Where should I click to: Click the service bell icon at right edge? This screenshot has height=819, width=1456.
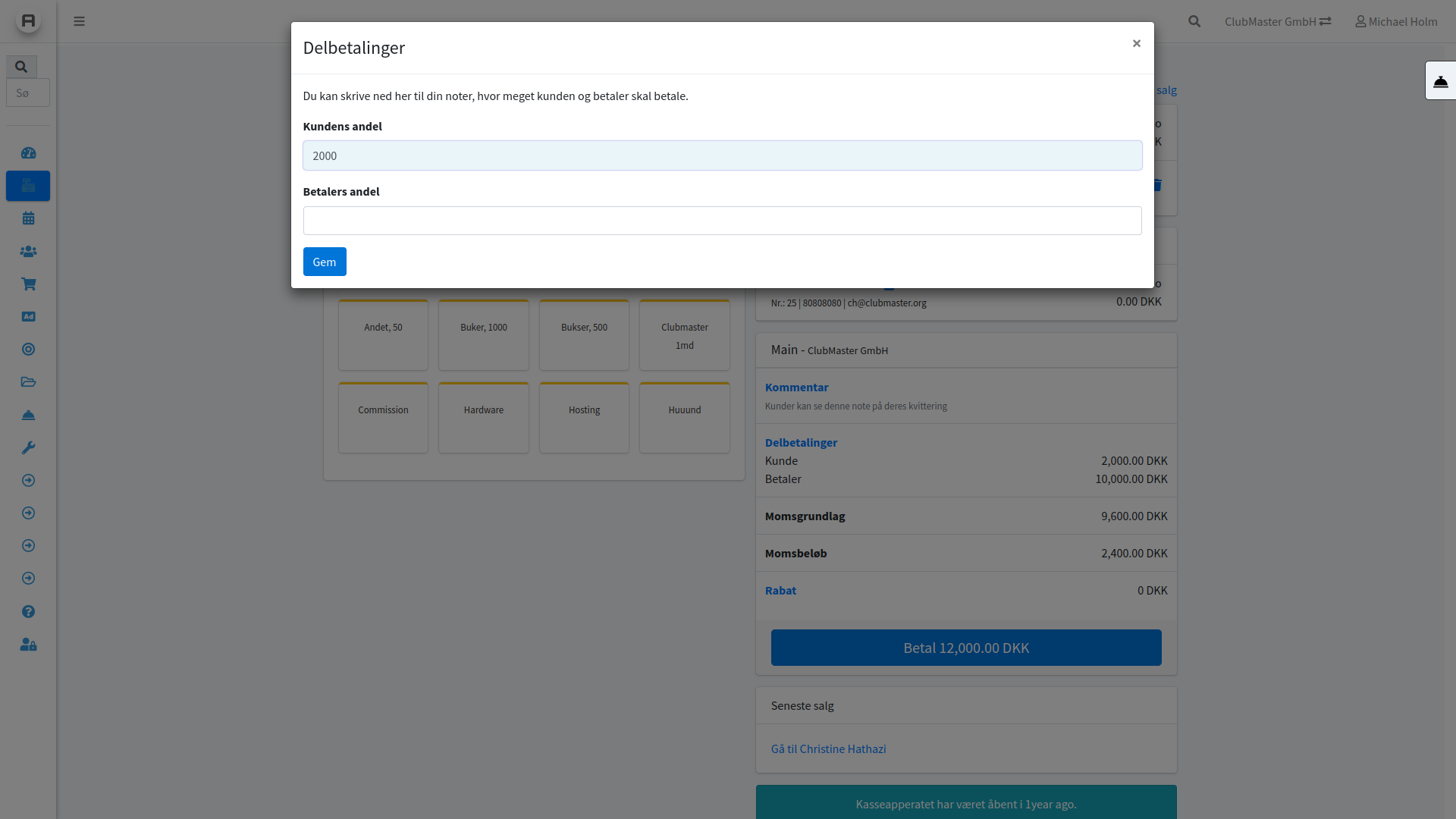tap(1440, 81)
